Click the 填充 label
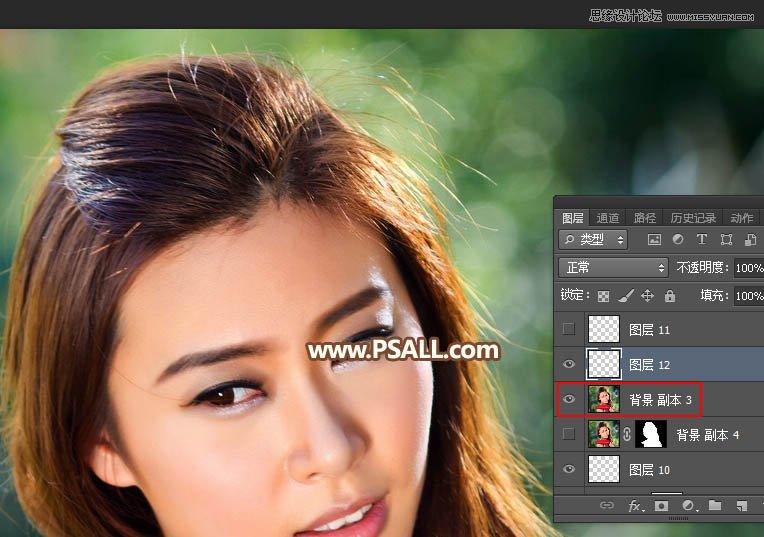The height and width of the screenshot is (537, 764). click(x=714, y=295)
